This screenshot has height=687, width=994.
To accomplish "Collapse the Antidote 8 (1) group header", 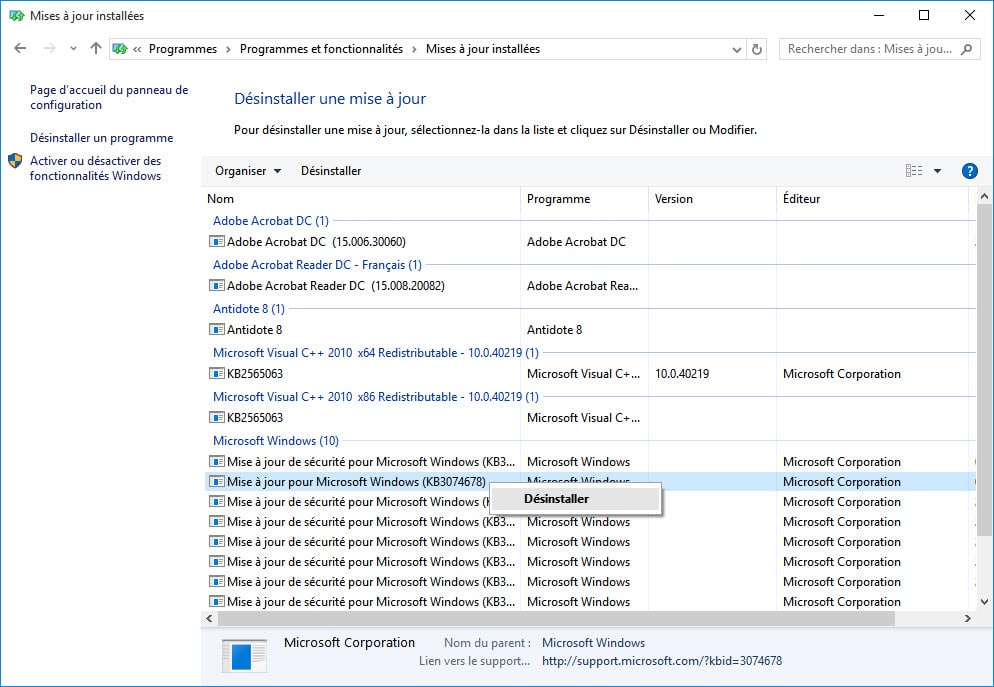I will (248, 309).
